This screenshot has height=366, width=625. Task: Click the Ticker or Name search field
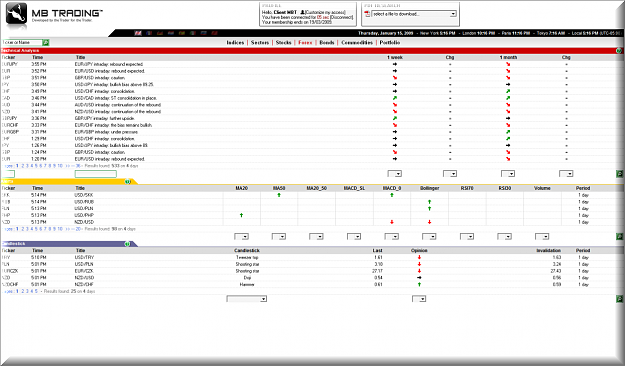tap(22, 43)
